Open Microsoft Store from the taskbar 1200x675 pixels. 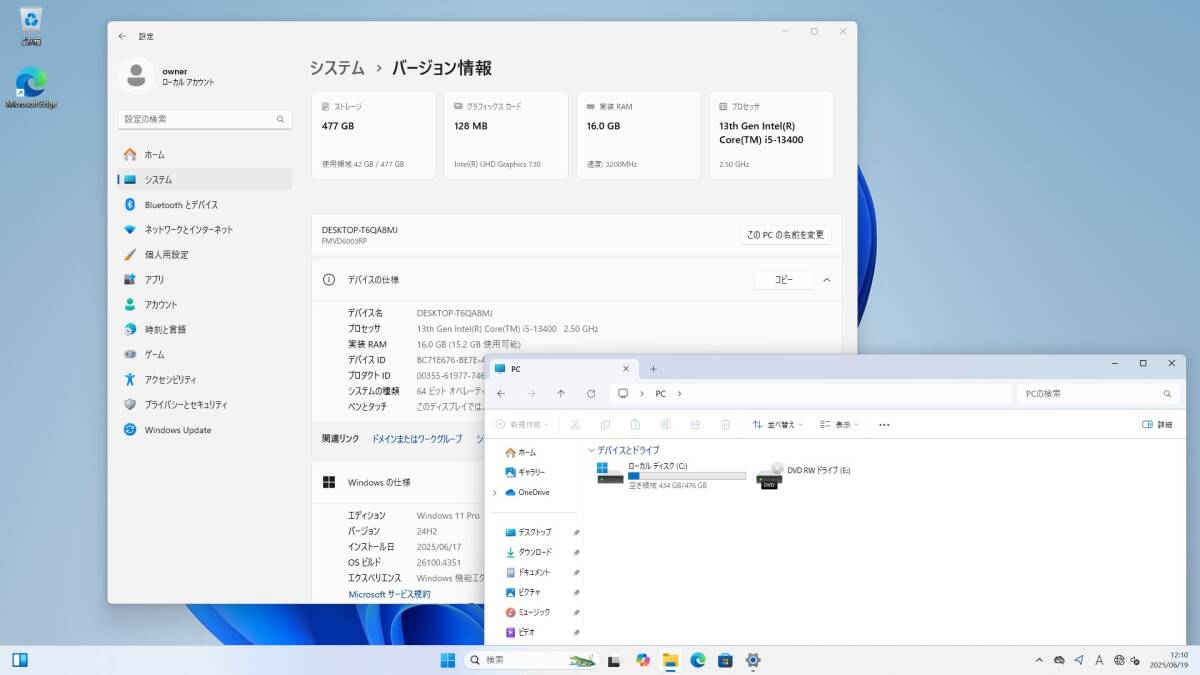coord(725,660)
